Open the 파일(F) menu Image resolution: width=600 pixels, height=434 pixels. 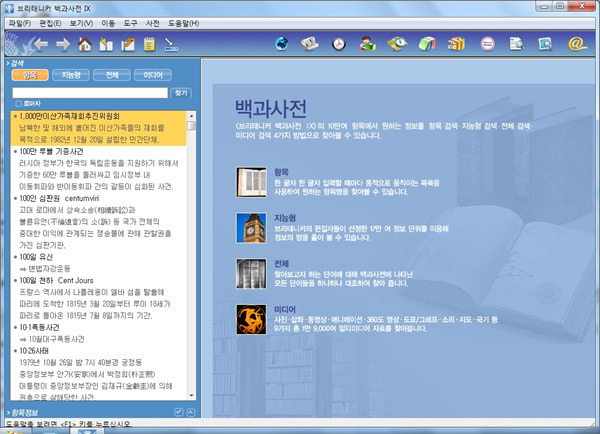click(20, 23)
